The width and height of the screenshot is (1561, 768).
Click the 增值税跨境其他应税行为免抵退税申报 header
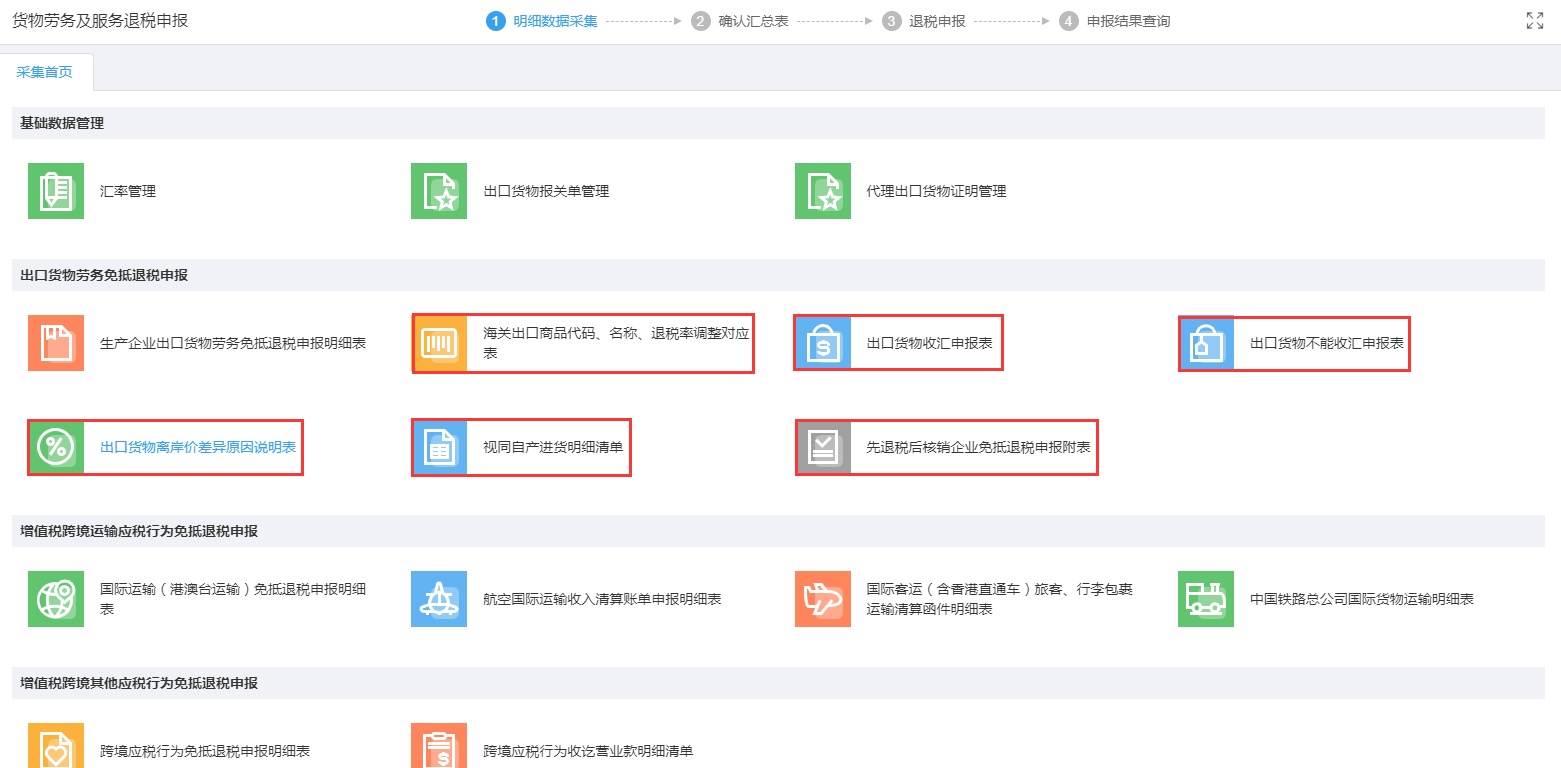coord(139,683)
